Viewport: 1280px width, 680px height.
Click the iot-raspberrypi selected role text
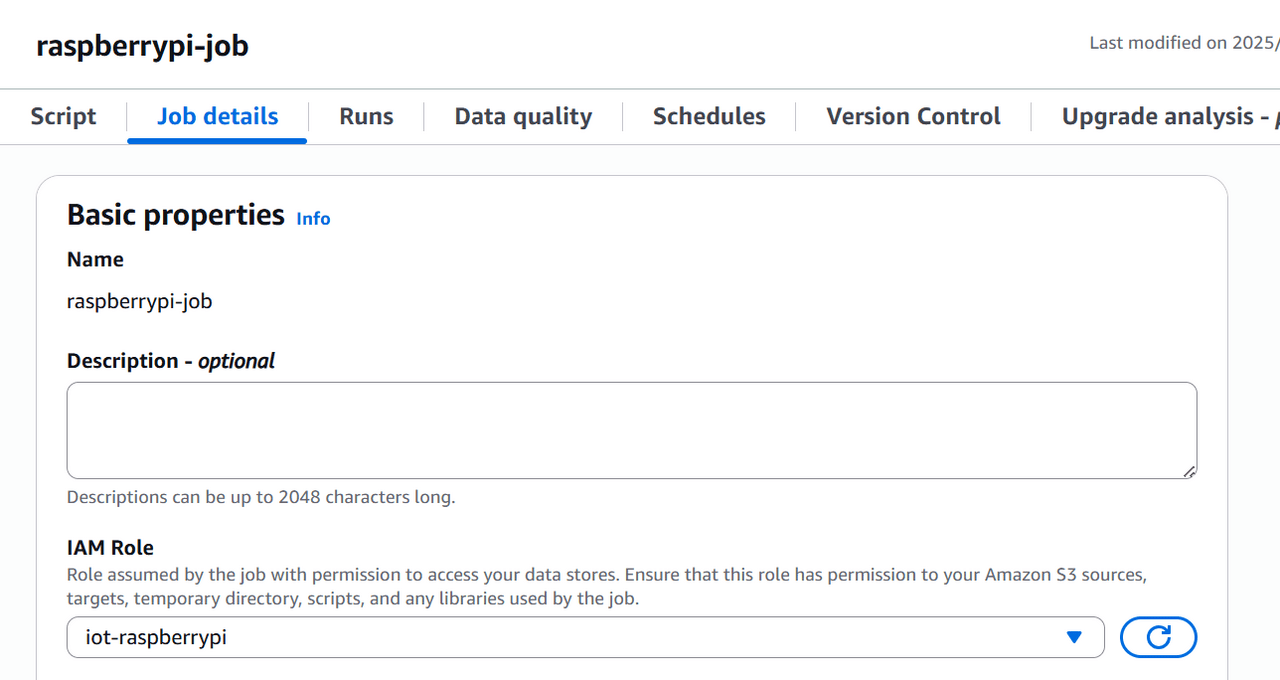click(156, 637)
